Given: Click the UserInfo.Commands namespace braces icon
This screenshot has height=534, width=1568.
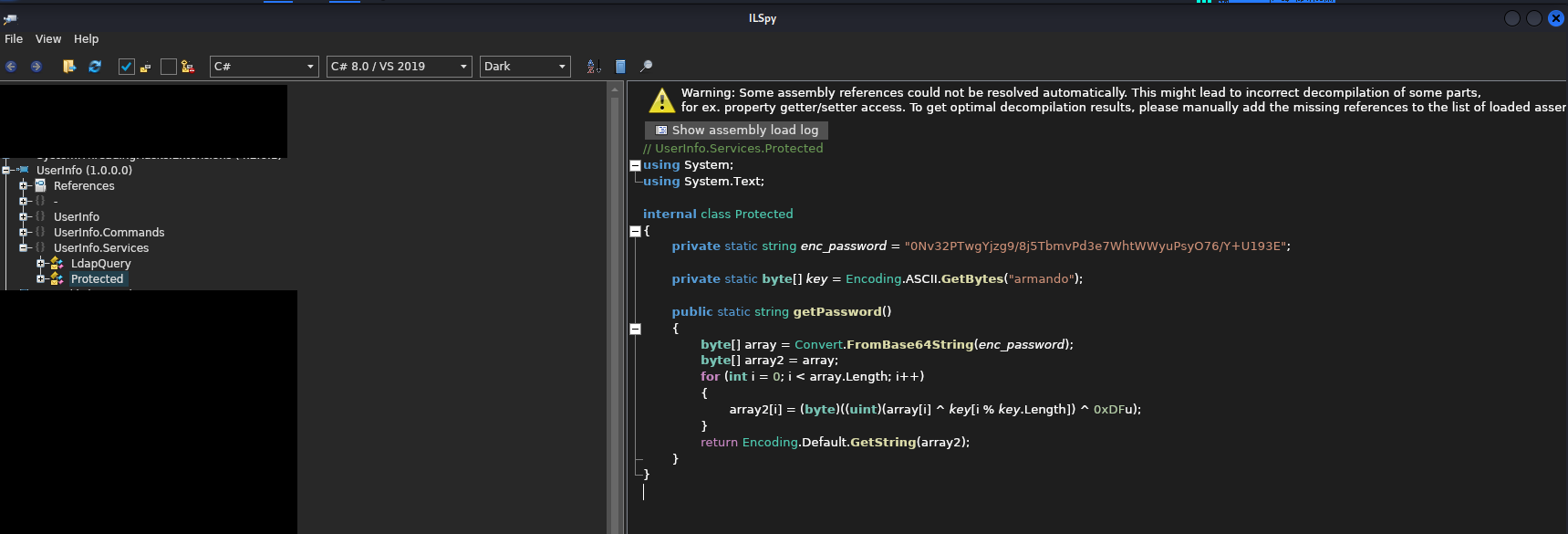Looking at the screenshot, I should point(40,232).
